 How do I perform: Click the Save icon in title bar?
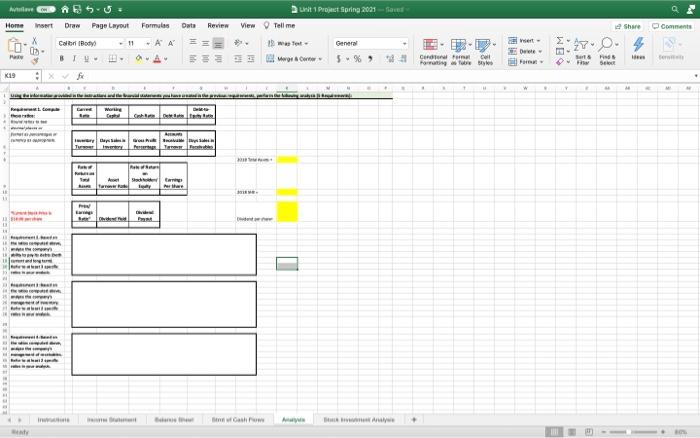77,9
